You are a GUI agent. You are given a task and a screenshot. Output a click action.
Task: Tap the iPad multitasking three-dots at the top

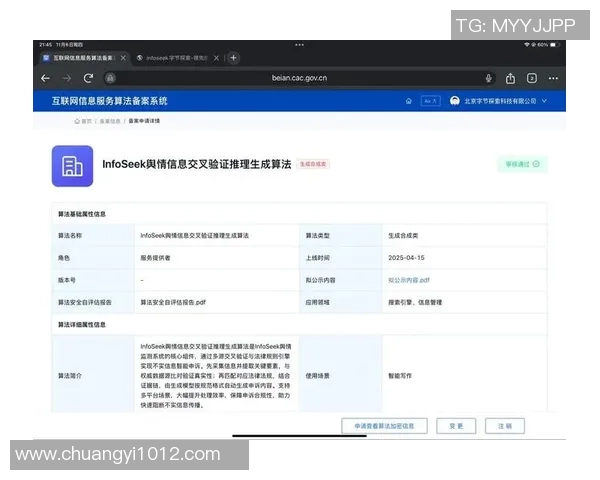pos(299,45)
